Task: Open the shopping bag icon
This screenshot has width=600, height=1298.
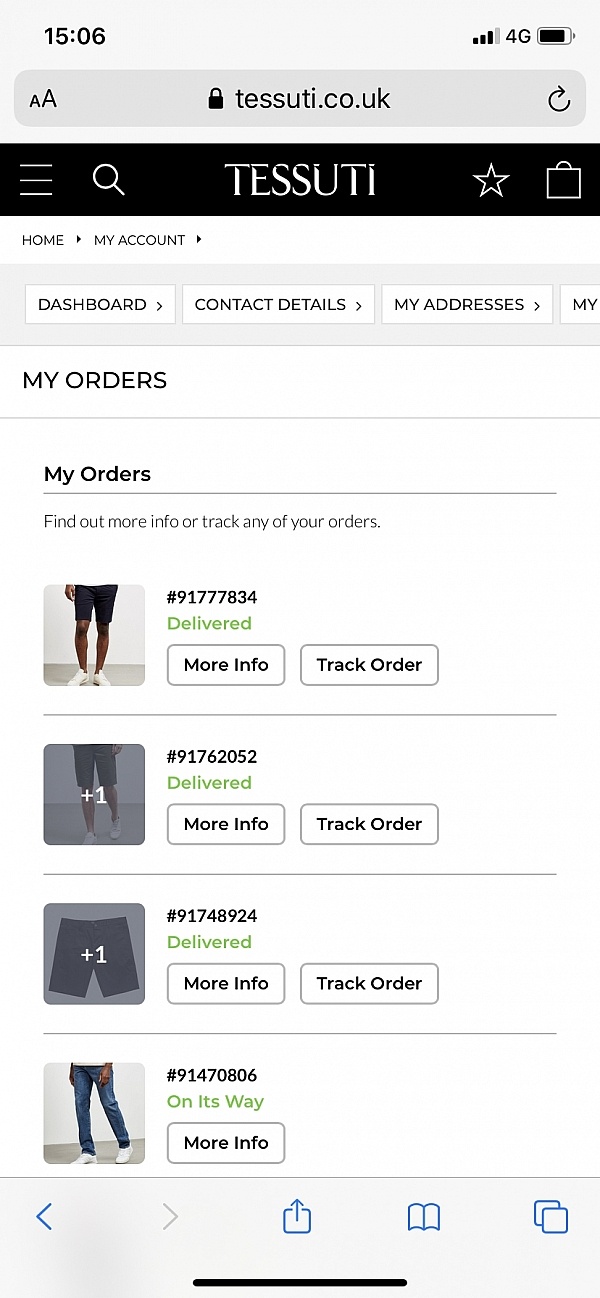Action: click(563, 180)
